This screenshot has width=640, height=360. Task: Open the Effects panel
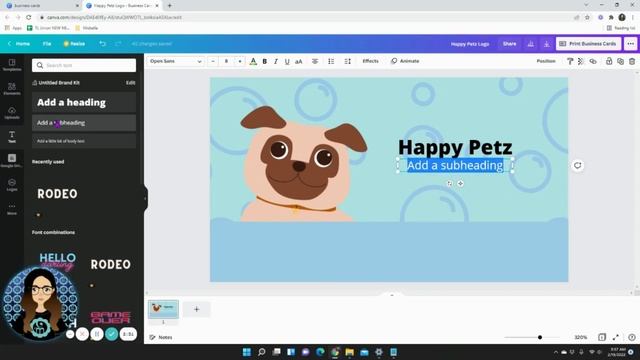click(x=371, y=61)
